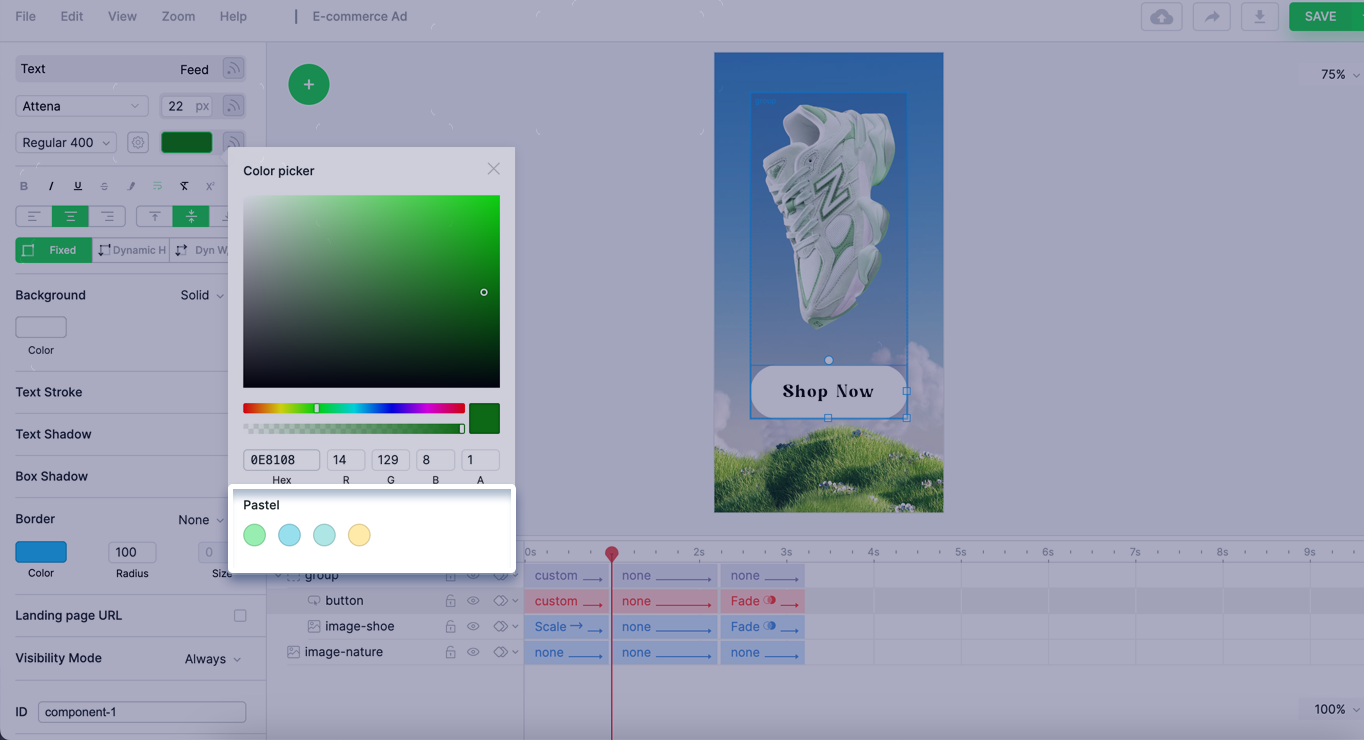Pick the pastel green swatch

click(255, 535)
